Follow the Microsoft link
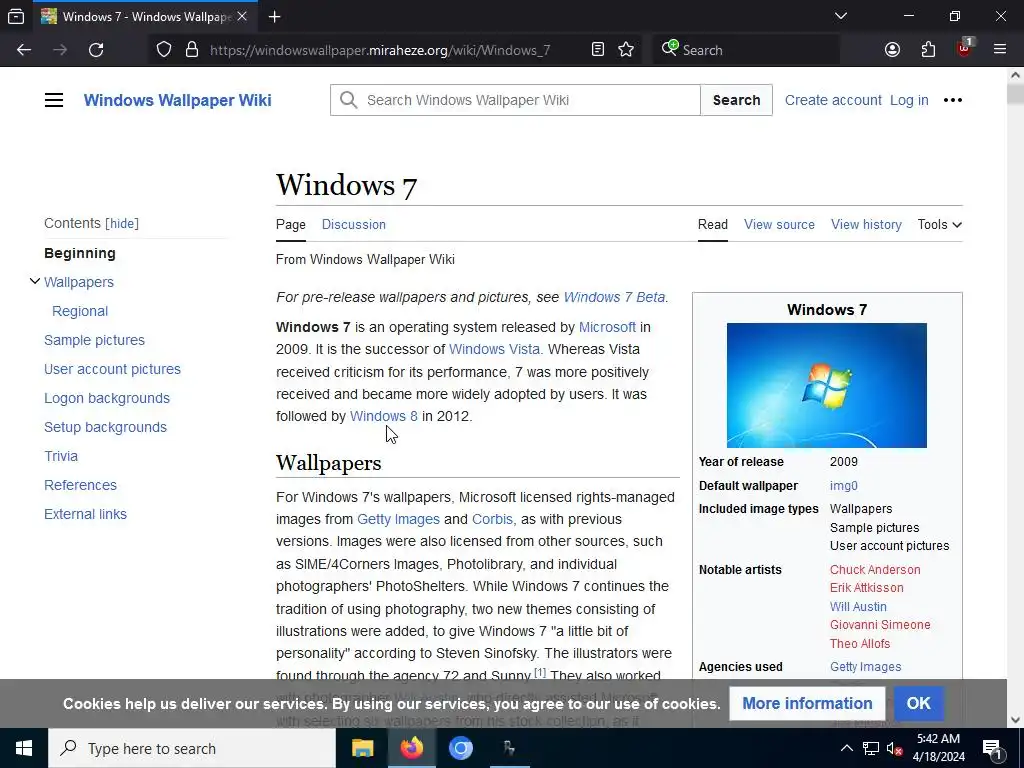This screenshot has height=768, width=1024. click(x=607, y=327)
